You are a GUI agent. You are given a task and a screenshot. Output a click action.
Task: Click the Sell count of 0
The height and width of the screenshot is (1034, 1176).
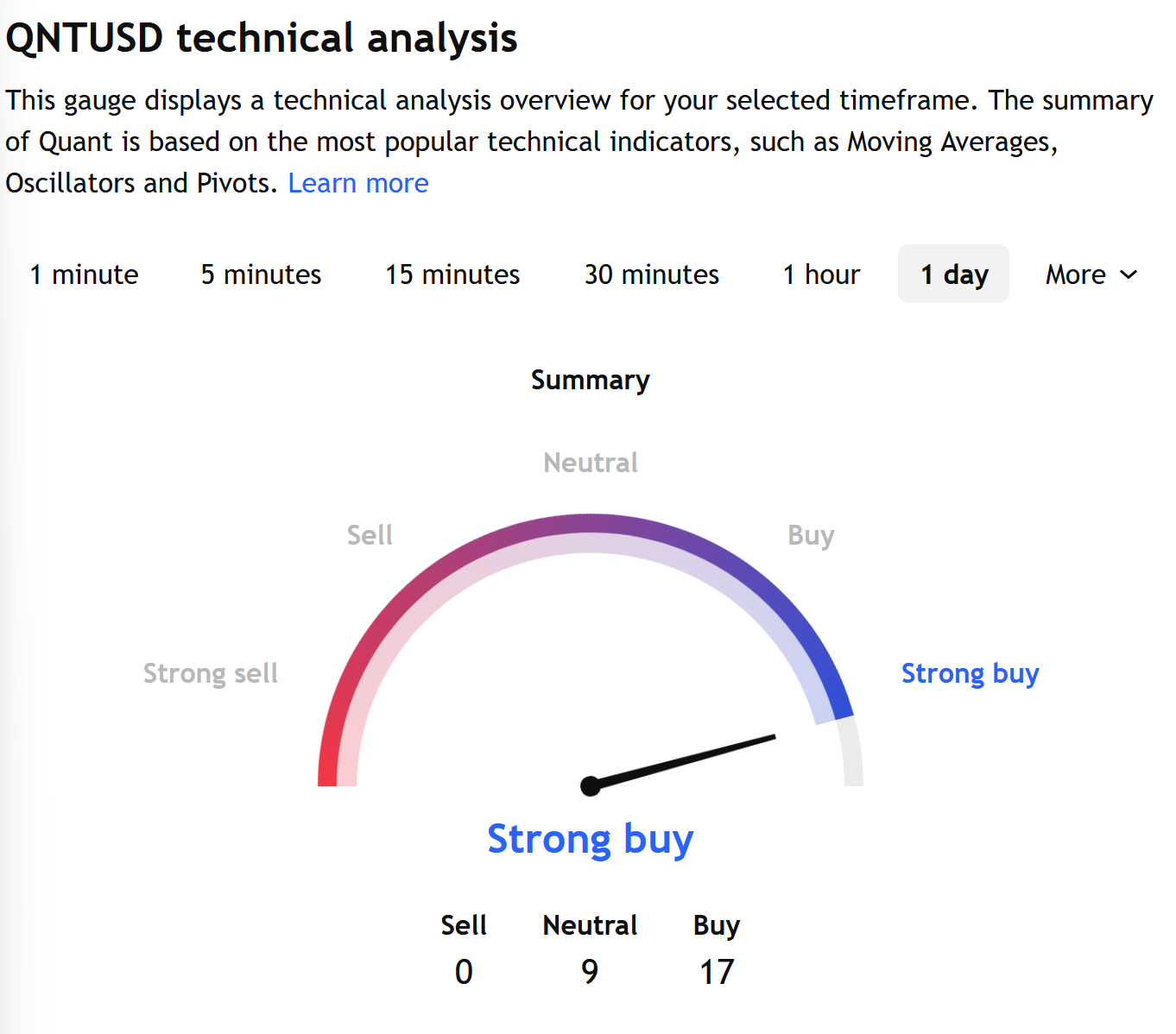(464, 972)
